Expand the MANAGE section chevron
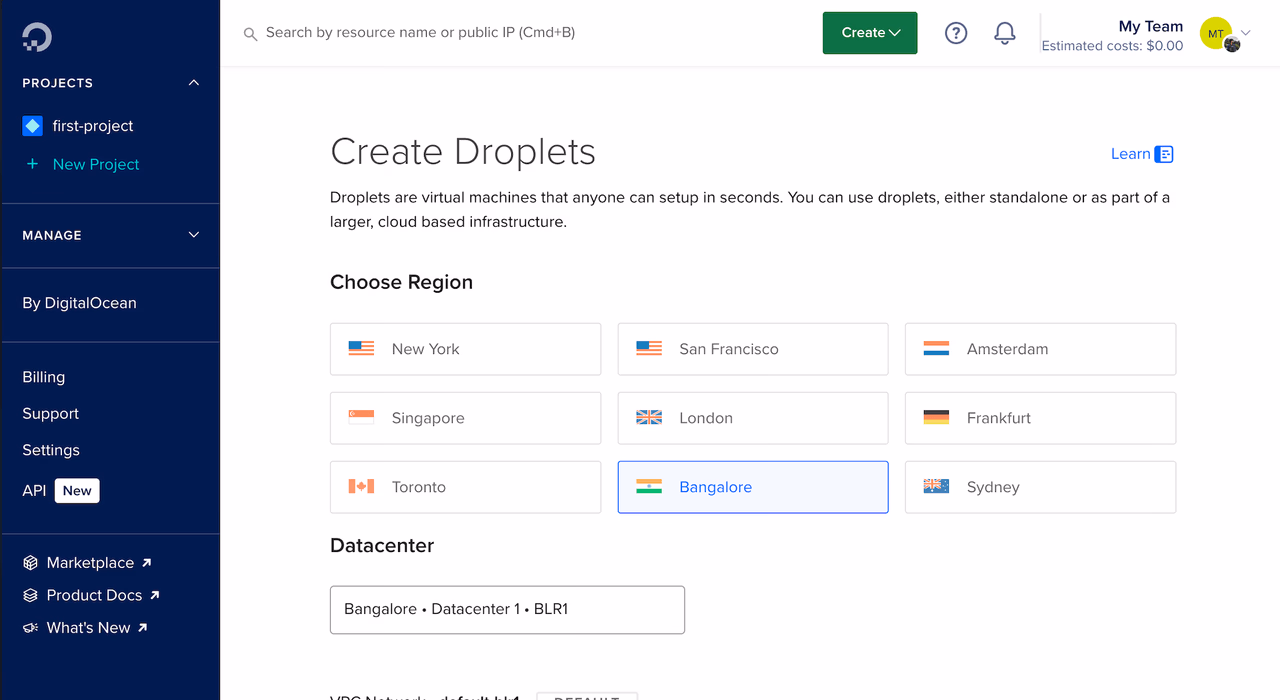This screenshot has height=700, width=1280. click(194, 235)
